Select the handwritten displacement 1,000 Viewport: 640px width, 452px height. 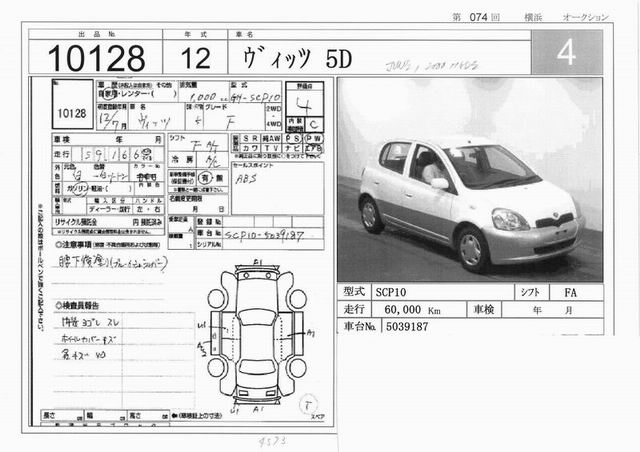pyautogui.click(x=203, y=97)
